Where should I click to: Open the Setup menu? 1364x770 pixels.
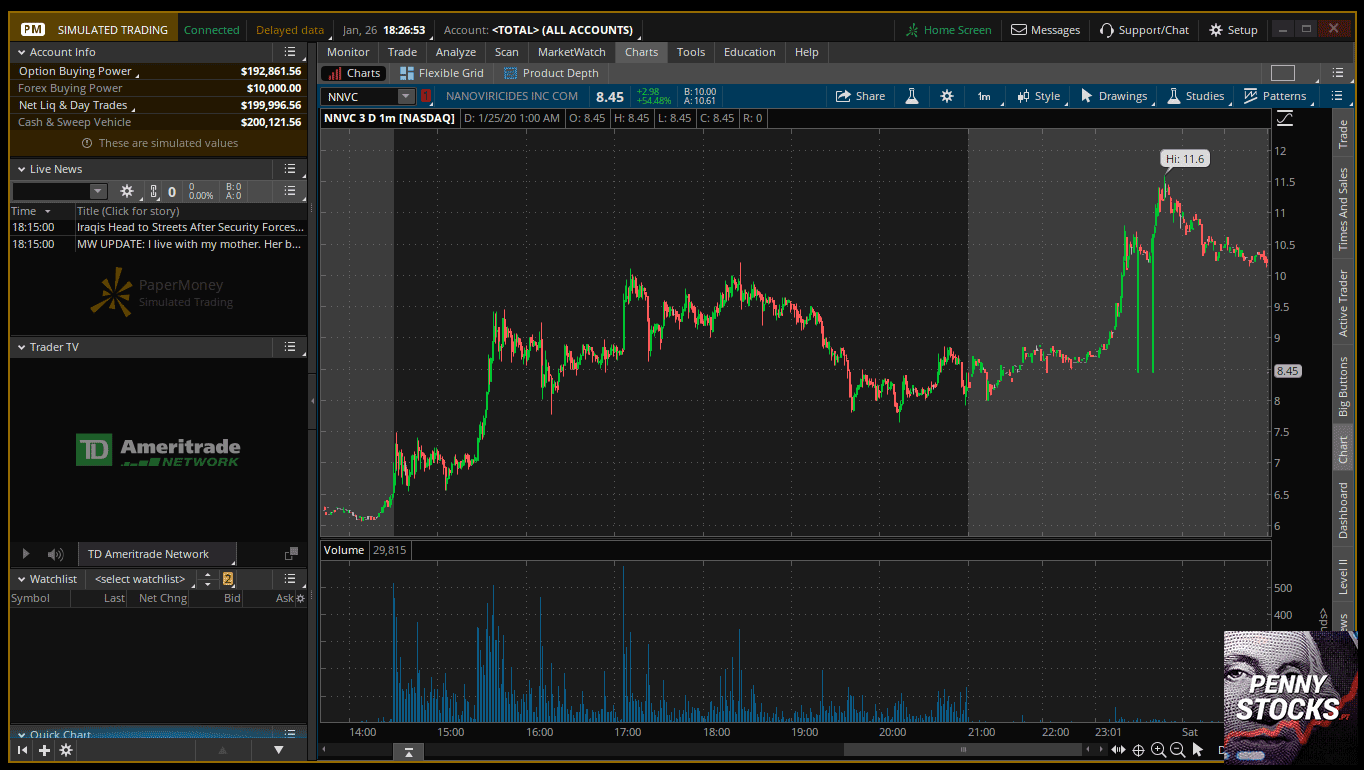[x=1233, y=30]
